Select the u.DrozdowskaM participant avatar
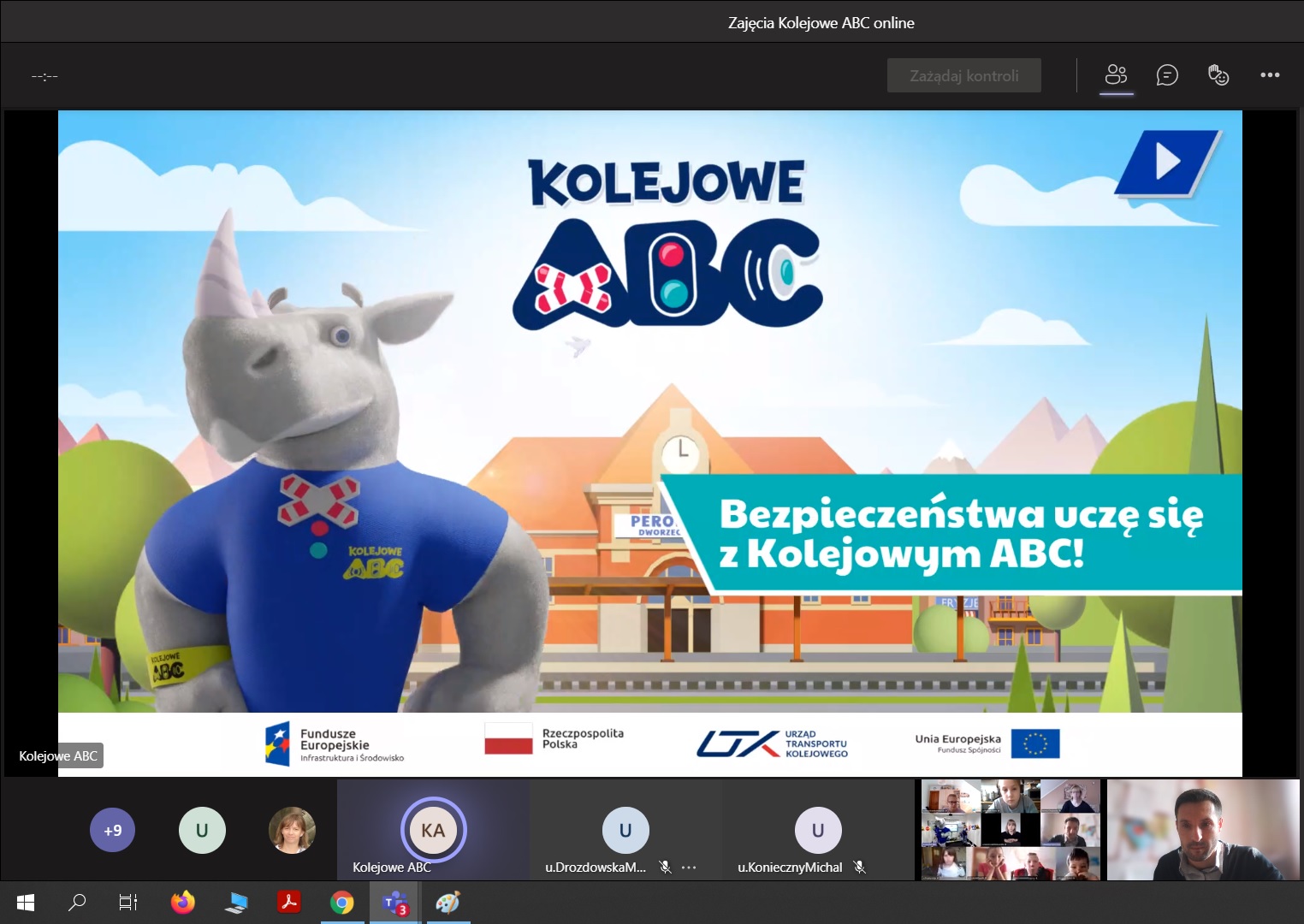 point(625,830)
